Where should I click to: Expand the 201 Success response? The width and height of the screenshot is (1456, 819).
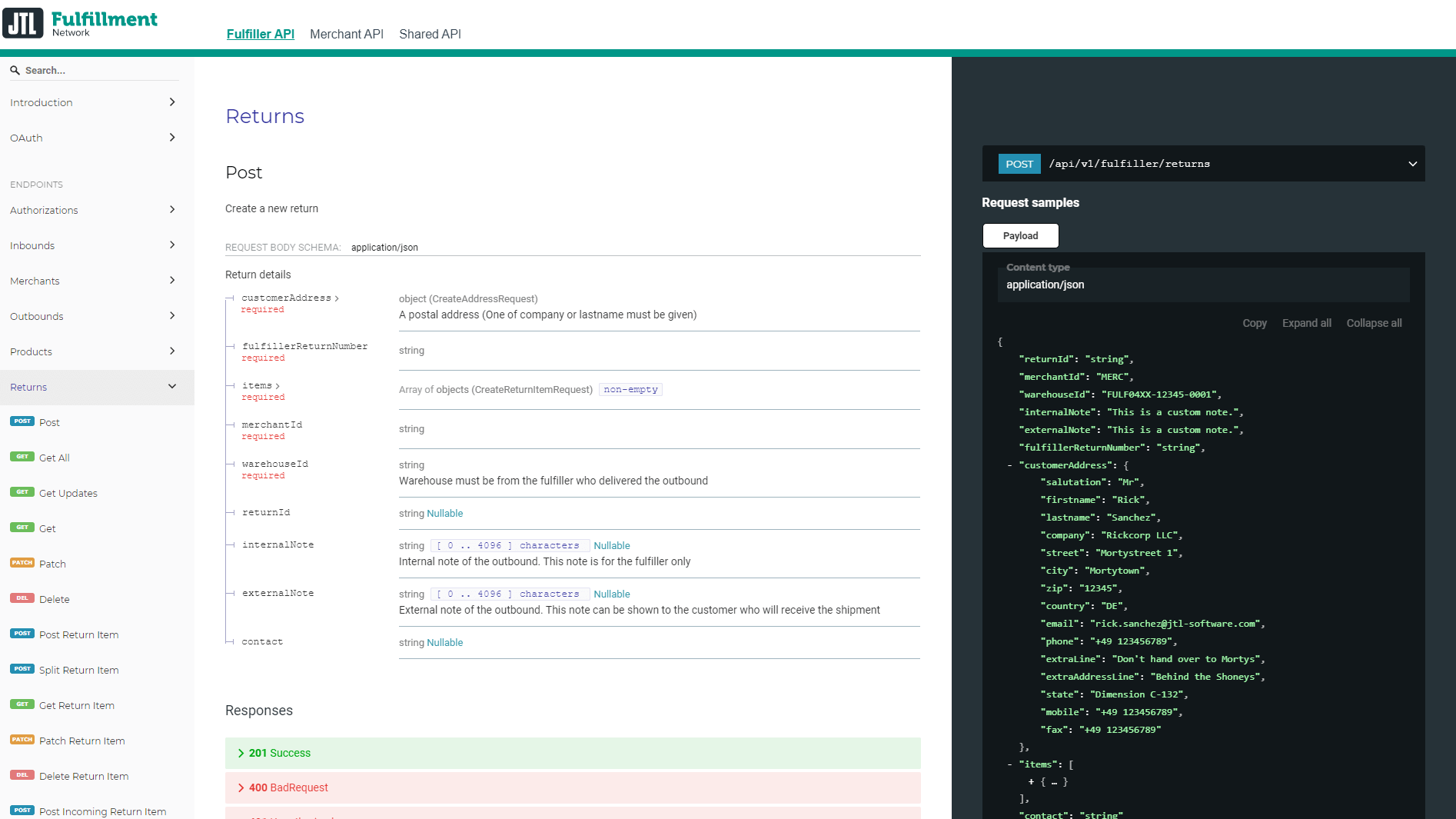(280, 753)
